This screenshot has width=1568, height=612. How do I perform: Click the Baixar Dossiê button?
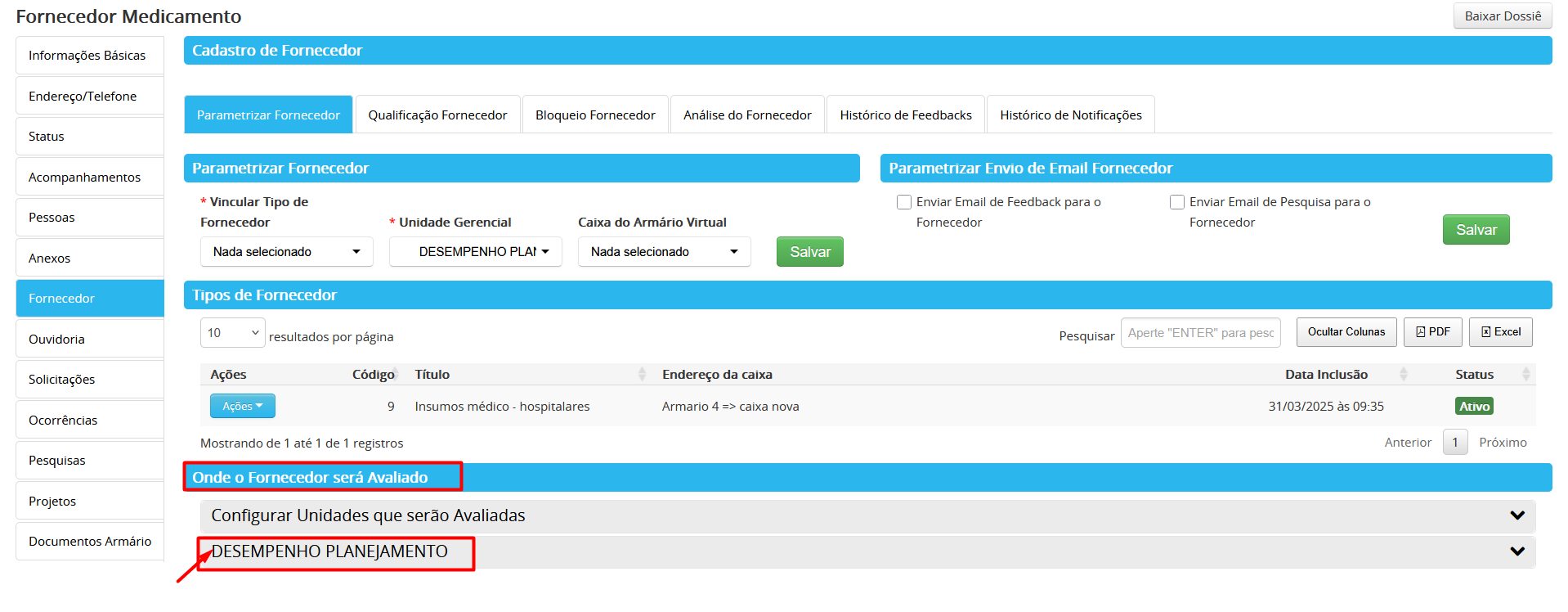(x=1502, y=16)
